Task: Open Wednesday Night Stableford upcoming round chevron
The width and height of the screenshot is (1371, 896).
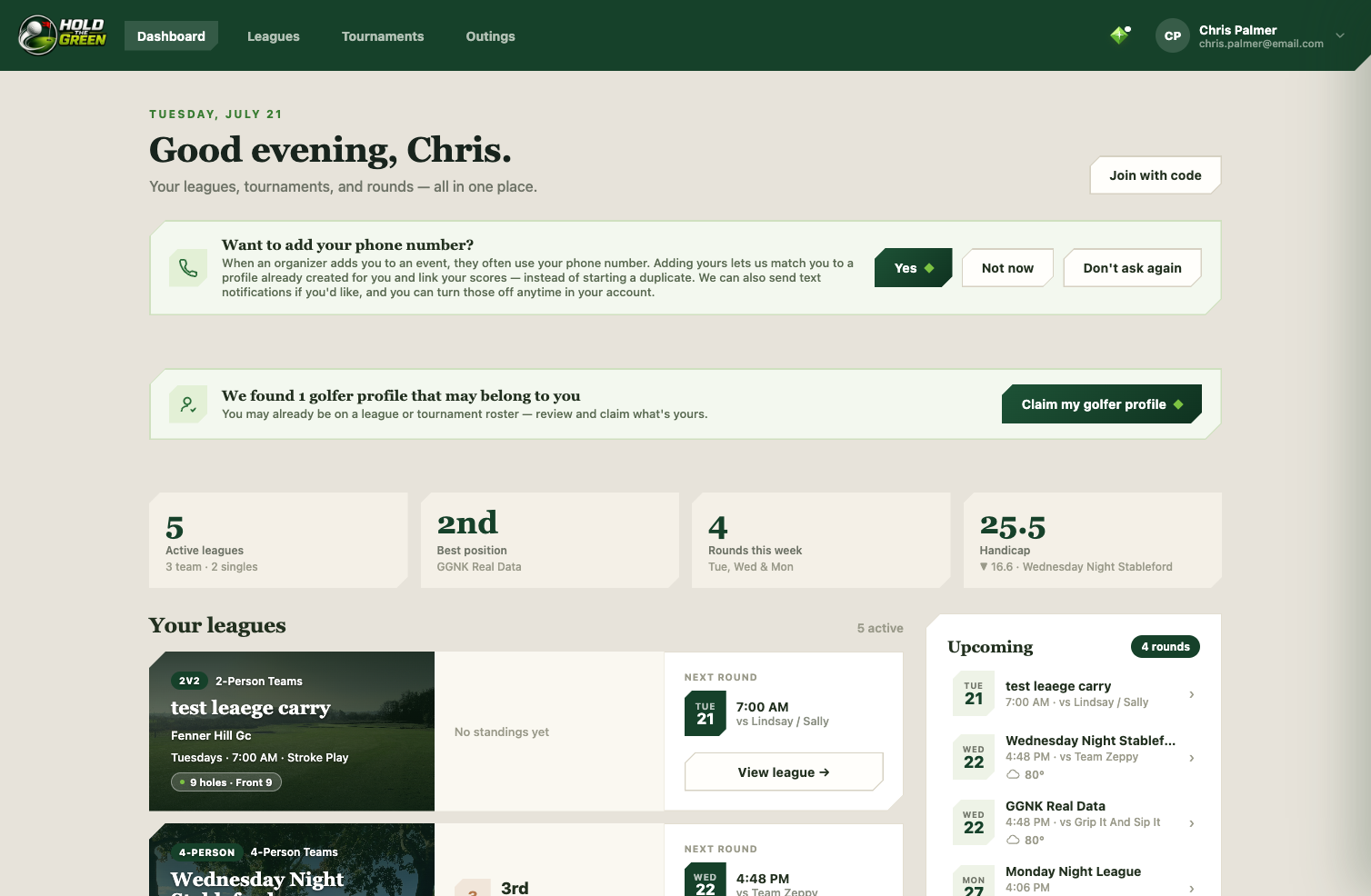Action: (1192, 758)
